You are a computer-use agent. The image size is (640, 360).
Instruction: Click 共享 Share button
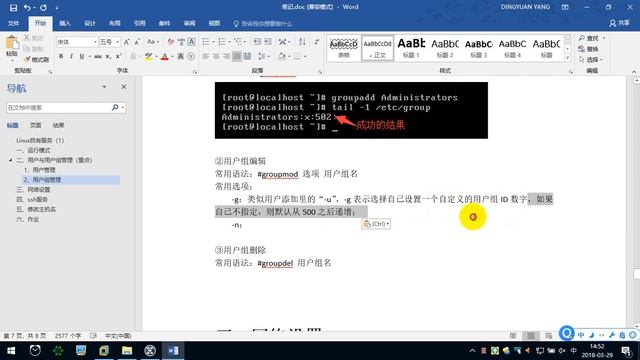click(x=620, y=23)
